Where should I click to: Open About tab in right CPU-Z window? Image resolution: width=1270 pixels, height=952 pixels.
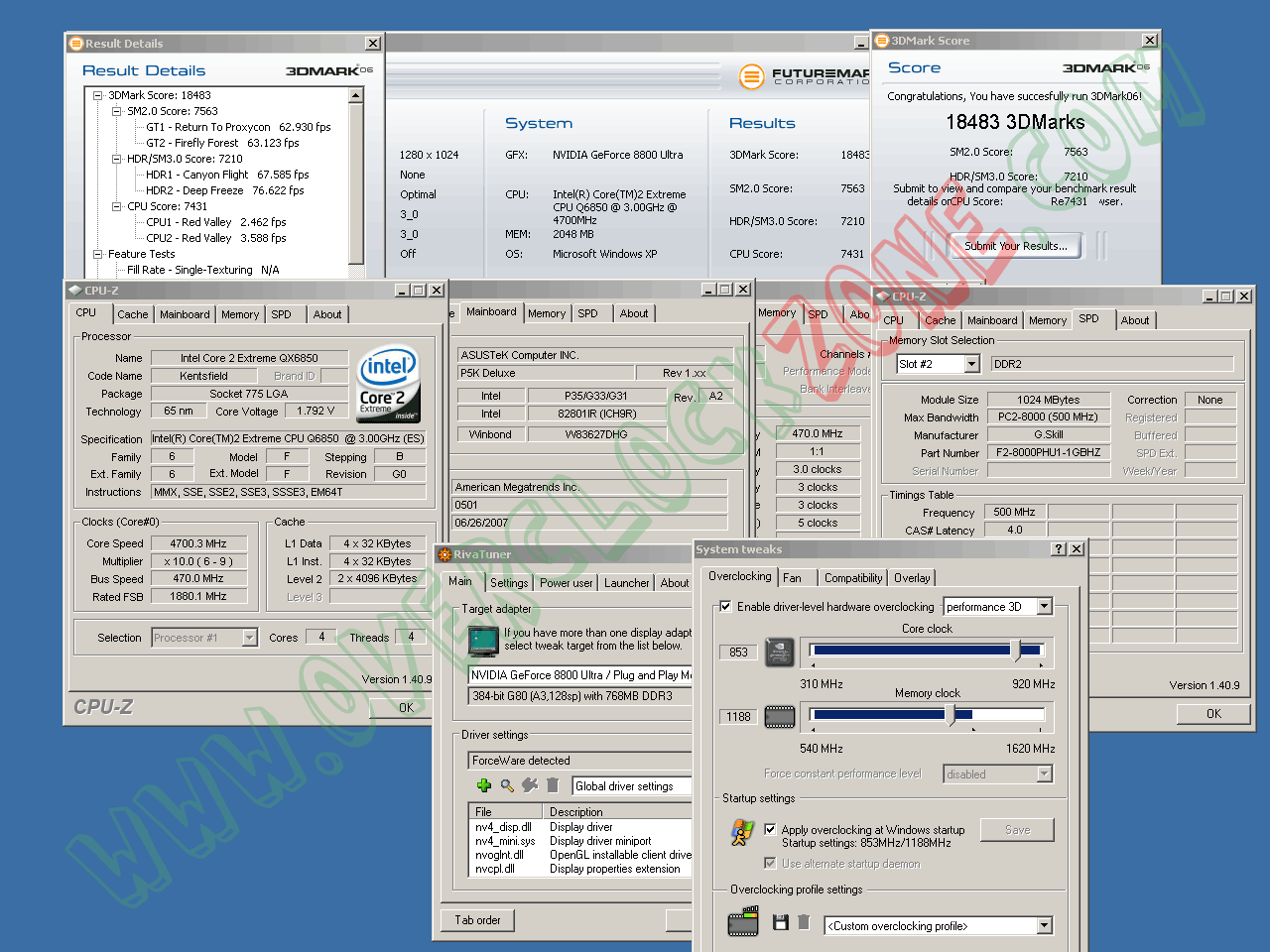pos(1135,320)
